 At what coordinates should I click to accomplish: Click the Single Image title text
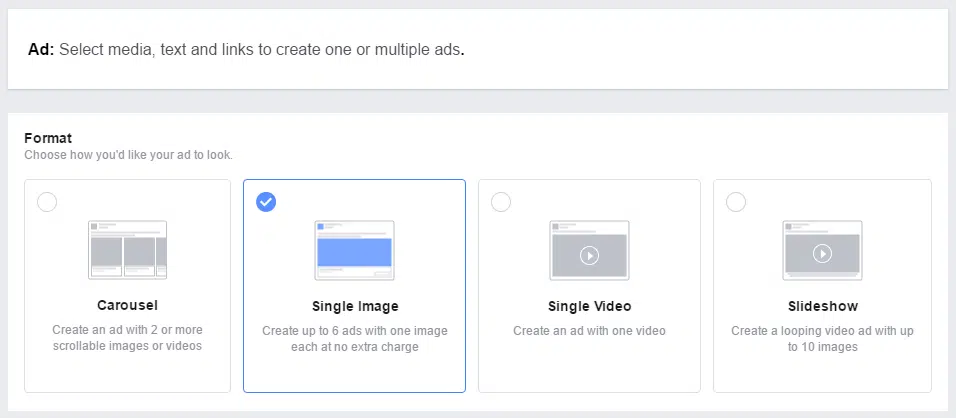(x=355, y=306)
